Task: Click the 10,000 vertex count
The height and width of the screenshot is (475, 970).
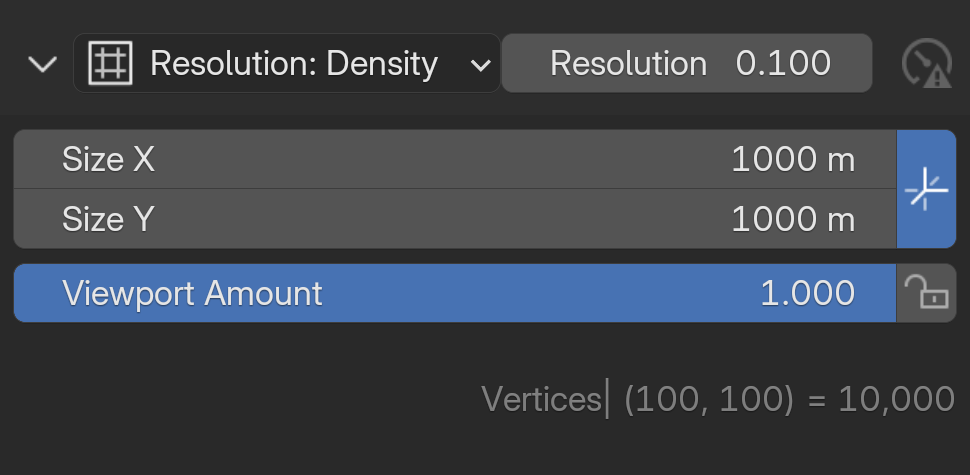Action: 896,399
